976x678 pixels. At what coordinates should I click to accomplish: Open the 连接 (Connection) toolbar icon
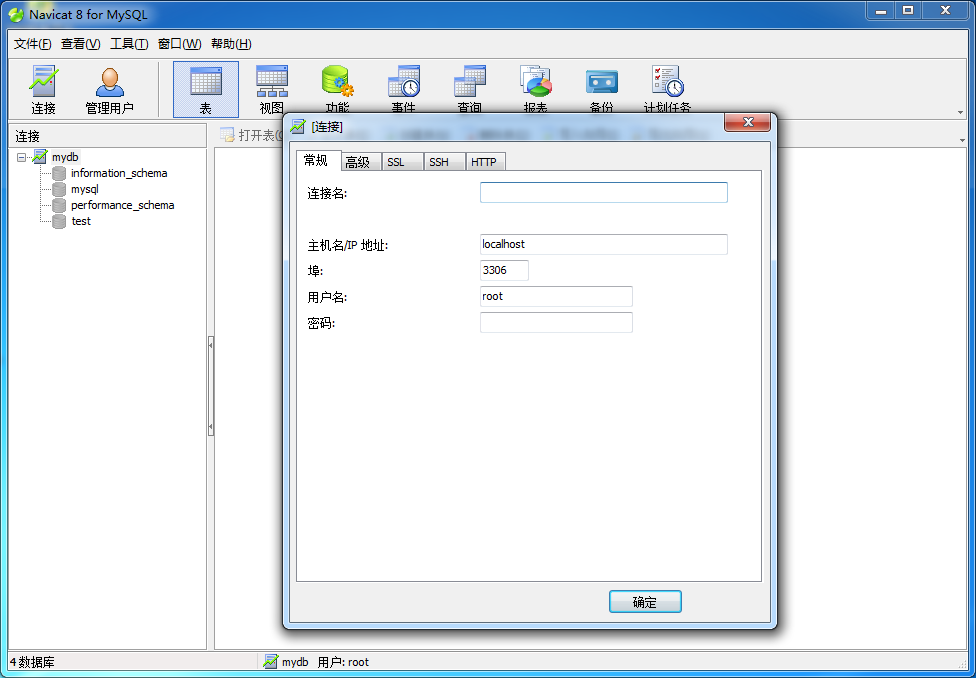pos(44,90)
